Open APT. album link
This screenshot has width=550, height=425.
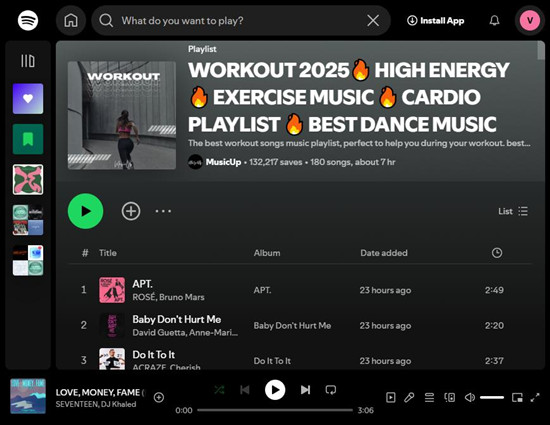pos(262,290)
